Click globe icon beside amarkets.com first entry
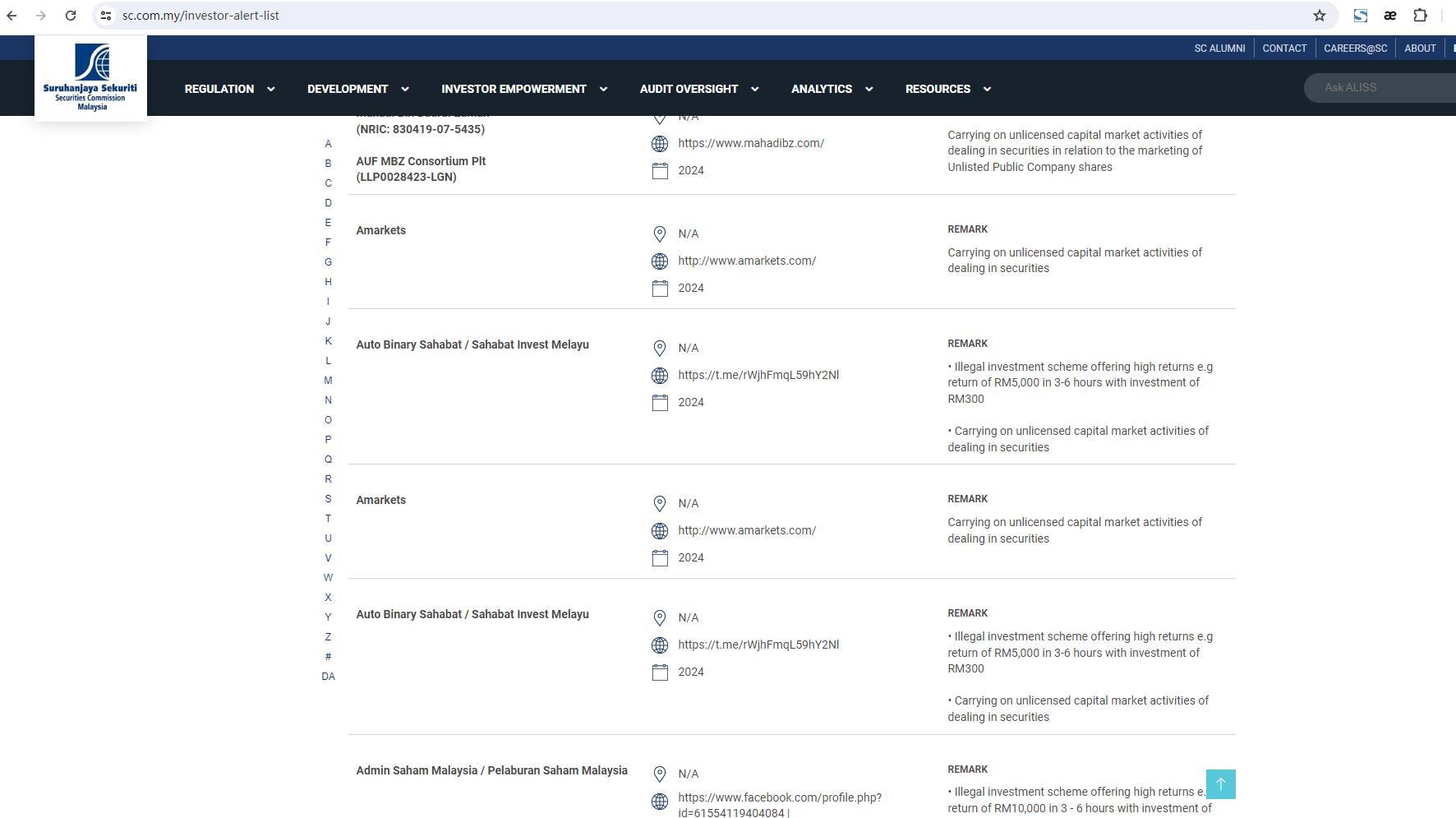The height and width of the screenshot is (818, 1456). (660, 261)
